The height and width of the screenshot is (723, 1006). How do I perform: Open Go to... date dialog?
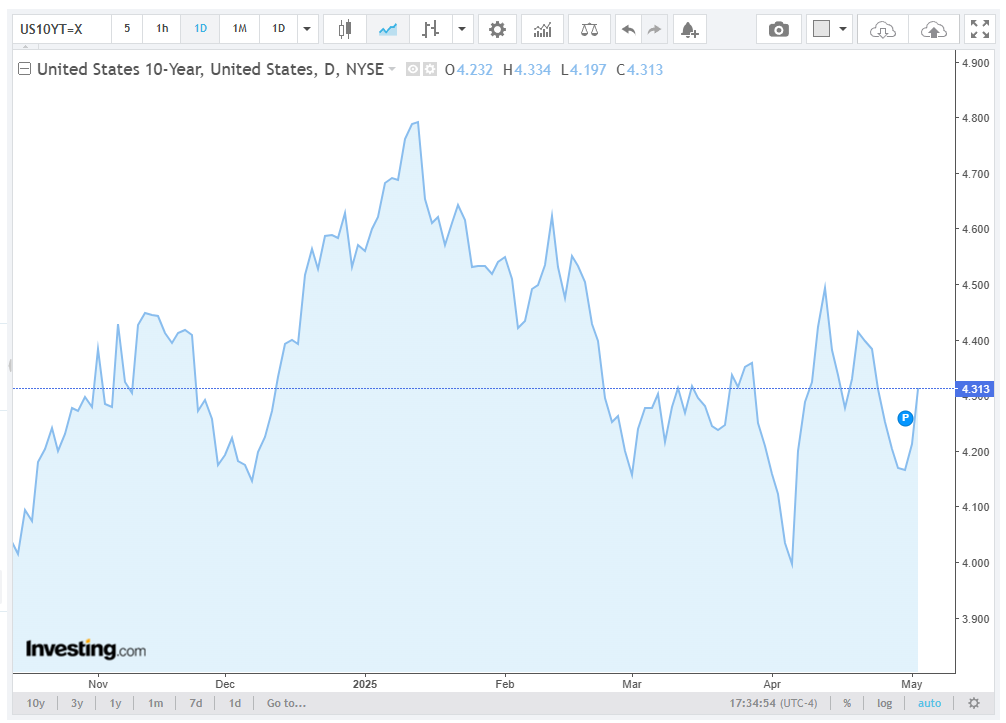click(x=286, y=703)
